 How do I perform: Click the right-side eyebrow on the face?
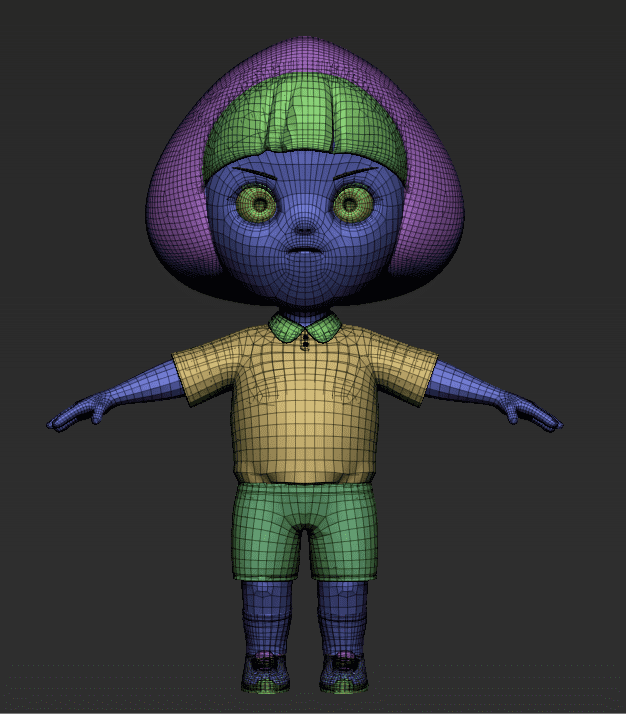tap(356, 173)
